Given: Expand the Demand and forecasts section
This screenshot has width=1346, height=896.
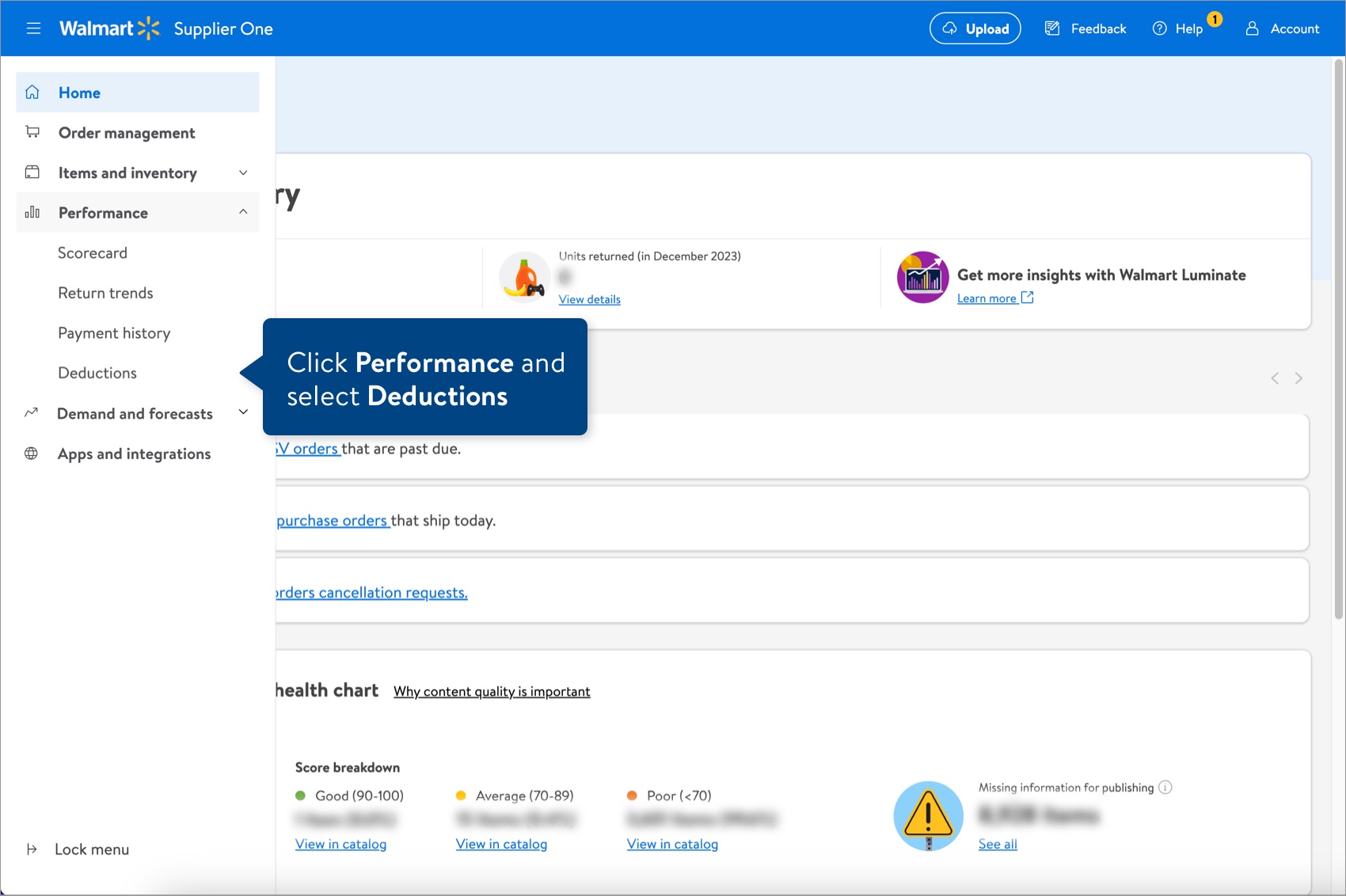Looking at the screenshot, I should [x=243, y=412].
